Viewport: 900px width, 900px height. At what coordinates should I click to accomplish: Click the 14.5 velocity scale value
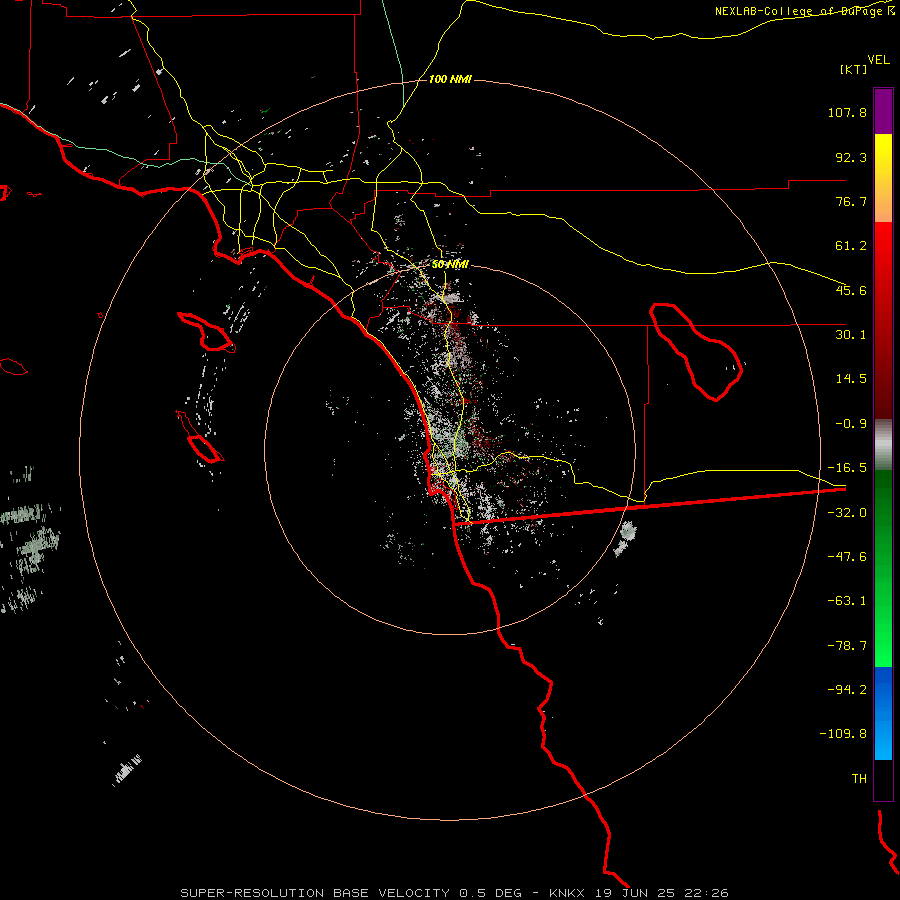[851, 379]
